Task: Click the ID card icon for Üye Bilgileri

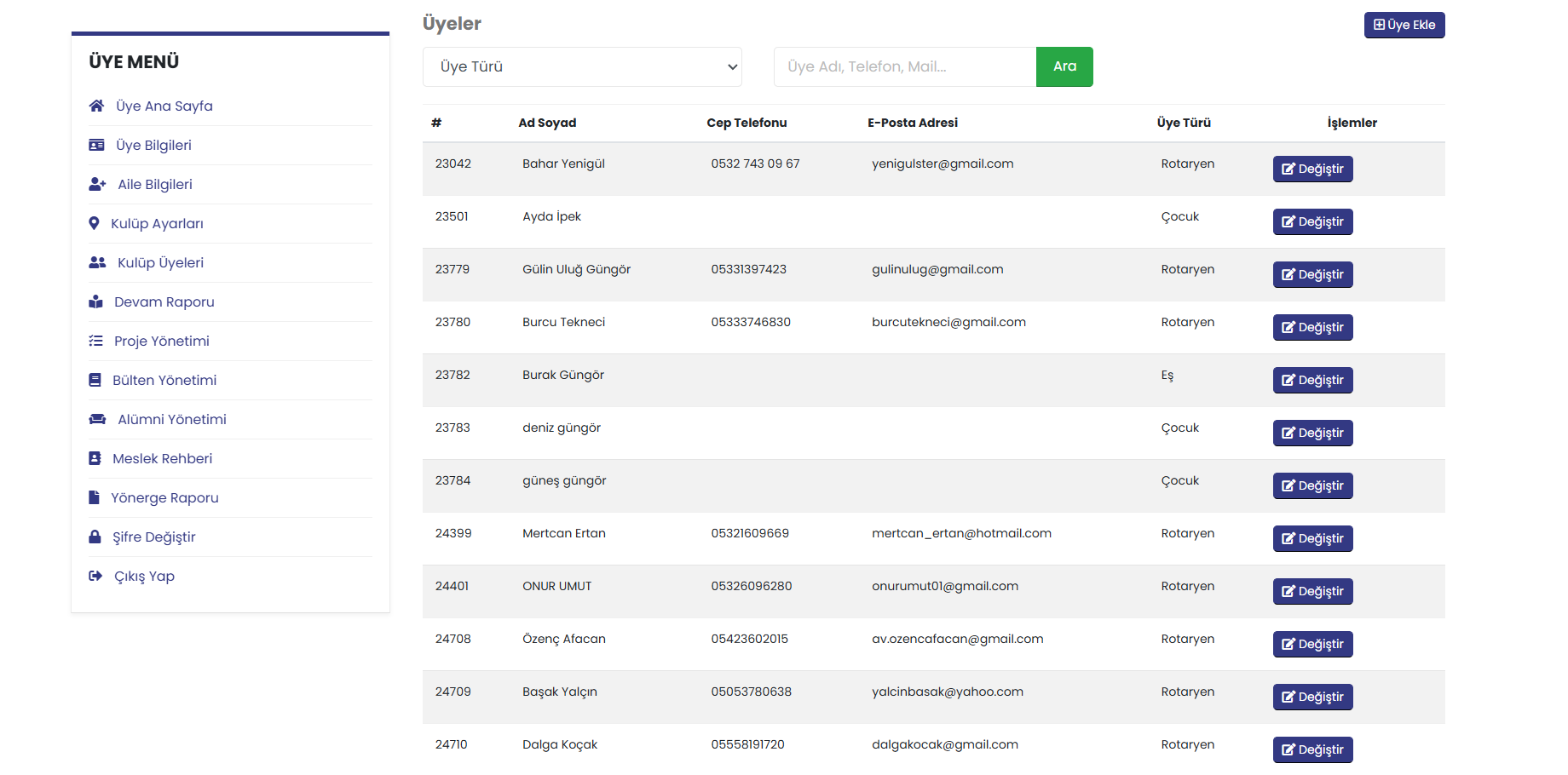Action: (96, 145)
